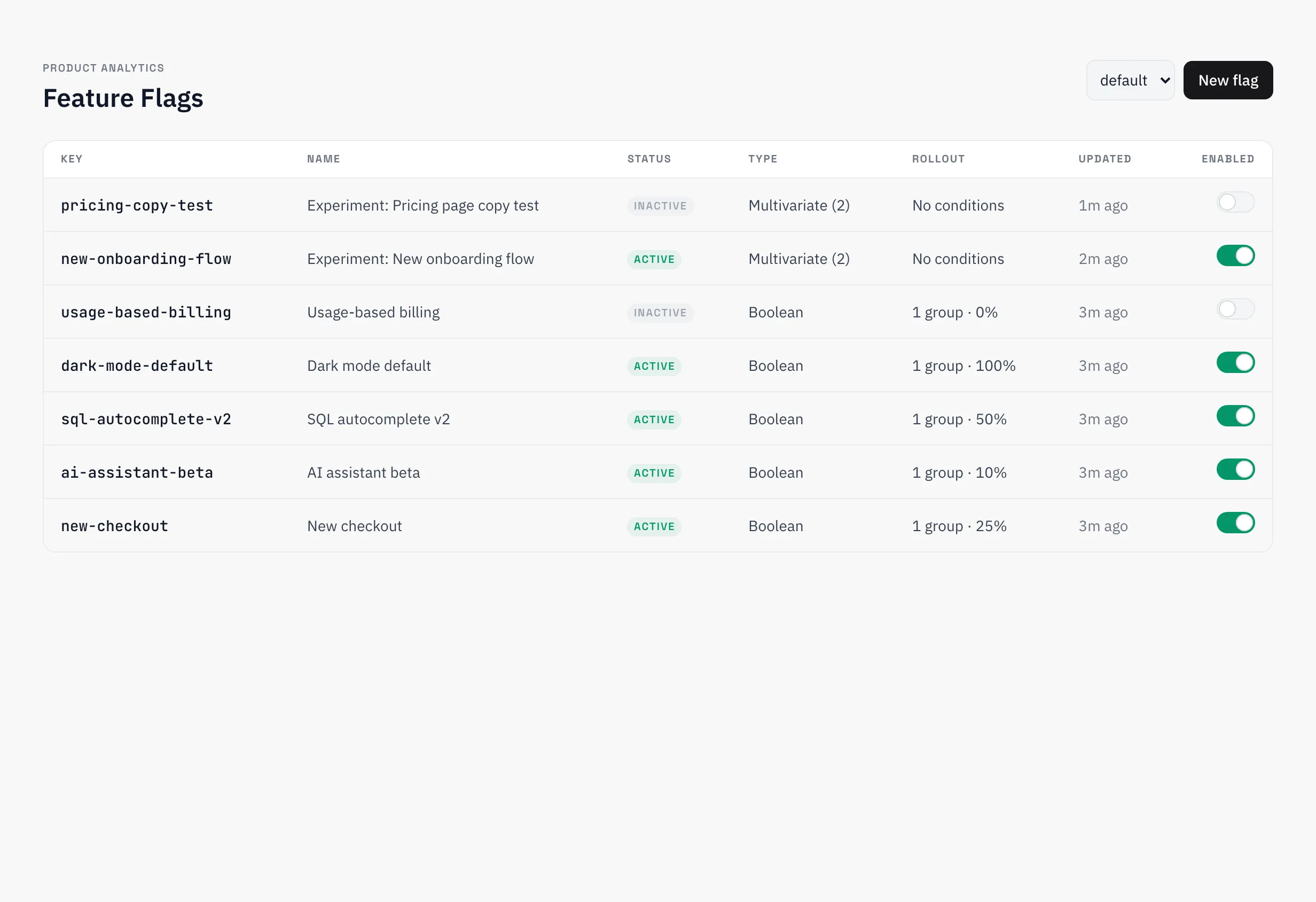Screen dimensions: 1316x902
Task: Toggle off sql-autocomplete-v2 flag
Action: point(1235,416)
